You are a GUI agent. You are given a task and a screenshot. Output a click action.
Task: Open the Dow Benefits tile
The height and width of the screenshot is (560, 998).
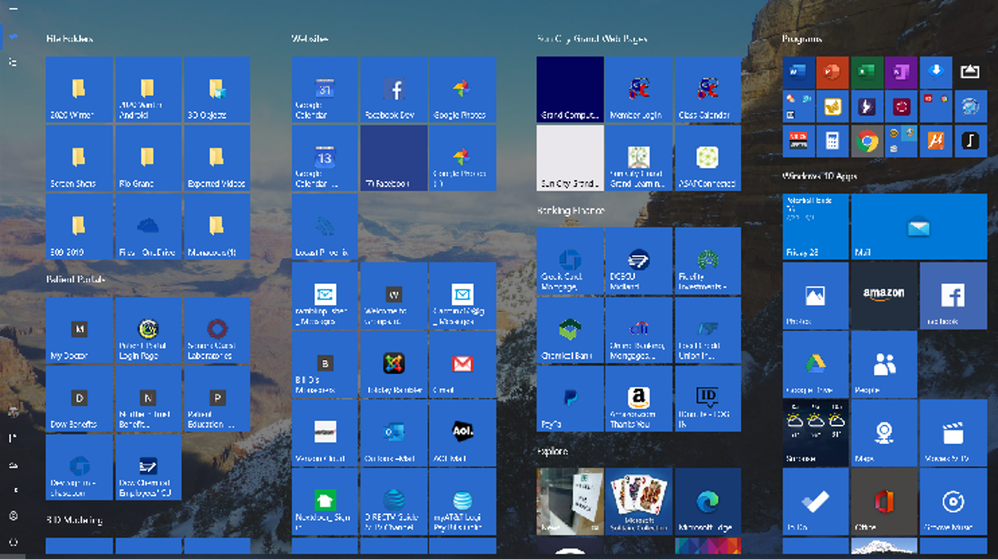click(x=79, y=398)
